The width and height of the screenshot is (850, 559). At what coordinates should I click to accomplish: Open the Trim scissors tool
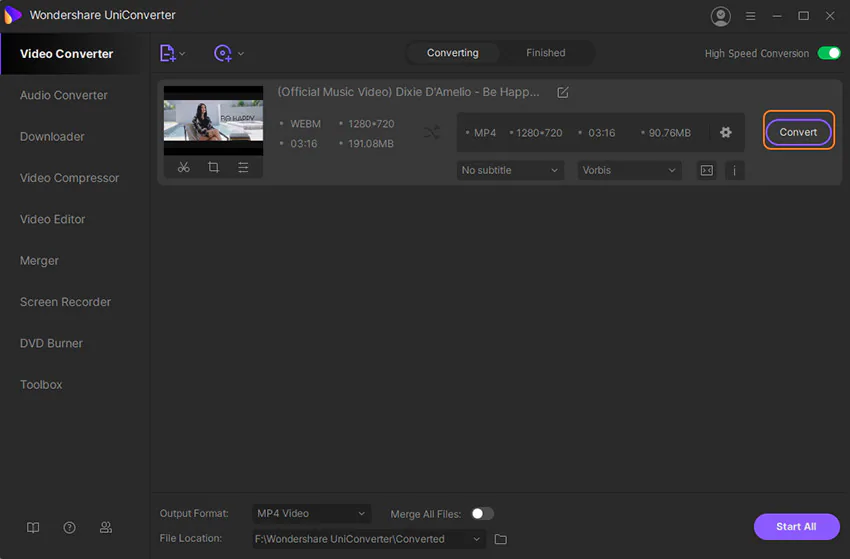[x=184, y=168]
